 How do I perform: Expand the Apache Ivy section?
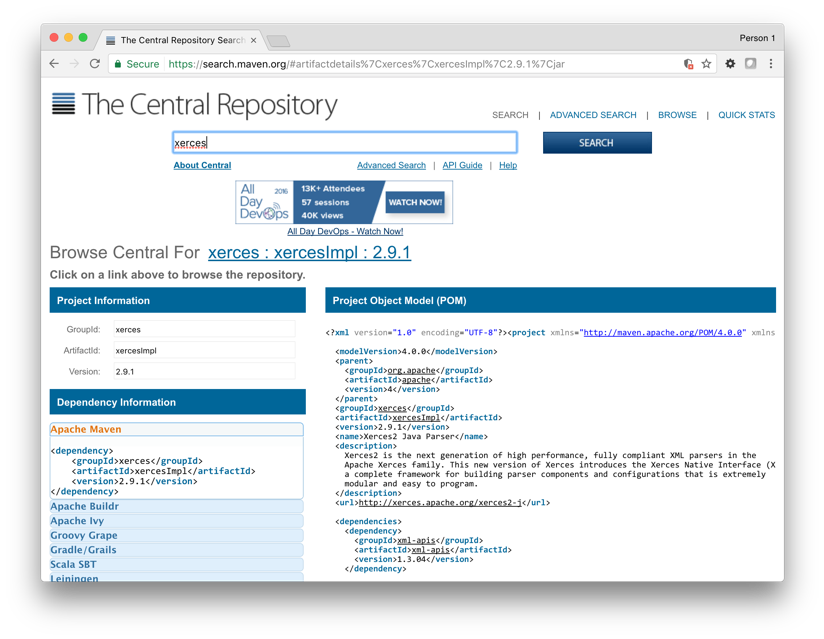[x=77, y=521]
